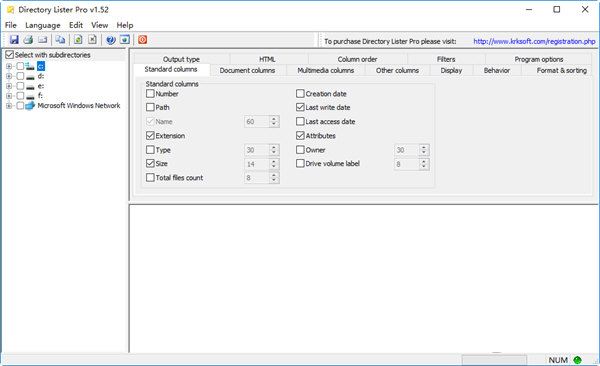The image size is (600, 366).
Task: Switch to the Other columns tab
Action: [397, 70]
